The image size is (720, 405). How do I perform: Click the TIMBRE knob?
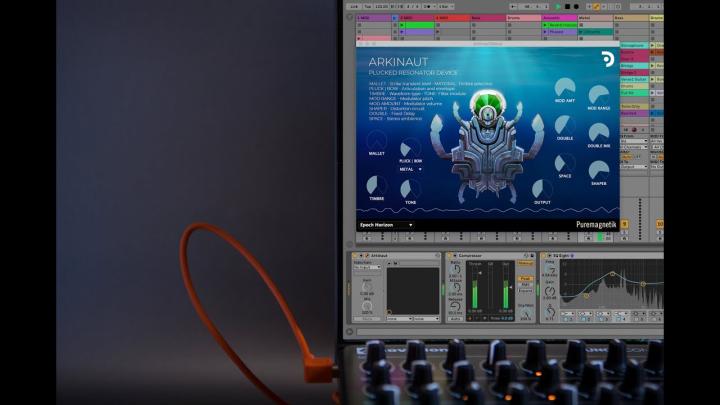(x=377, y=186)
